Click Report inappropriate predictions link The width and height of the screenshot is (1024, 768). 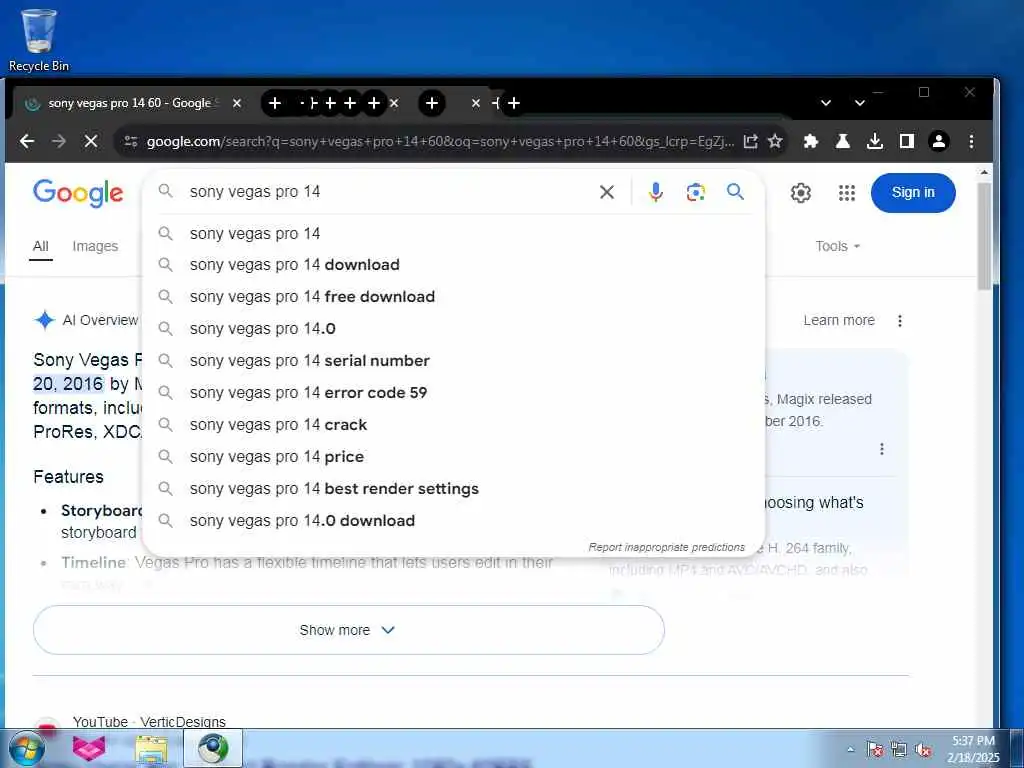(666, 547)
